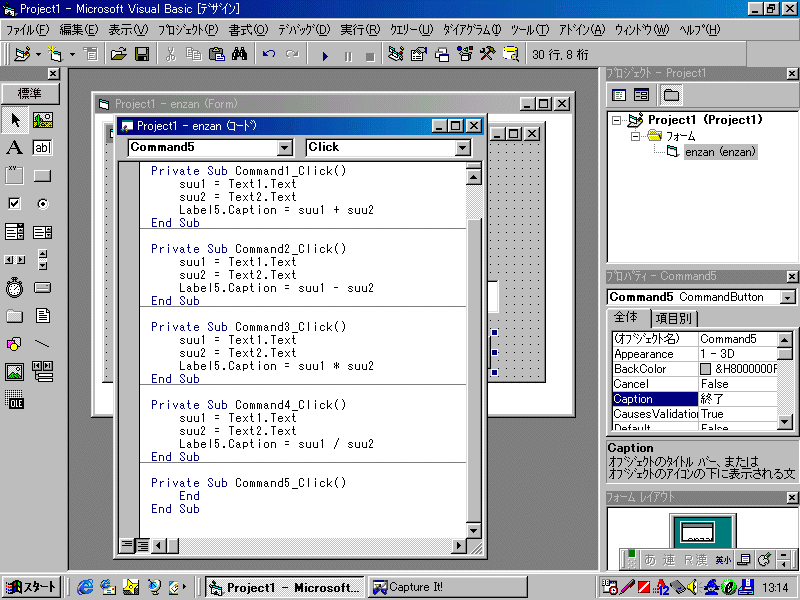The height and width of the screenshot is (600, 800).
Task: Select the horizontal scrollbar tool
Action: coord(15,260)
